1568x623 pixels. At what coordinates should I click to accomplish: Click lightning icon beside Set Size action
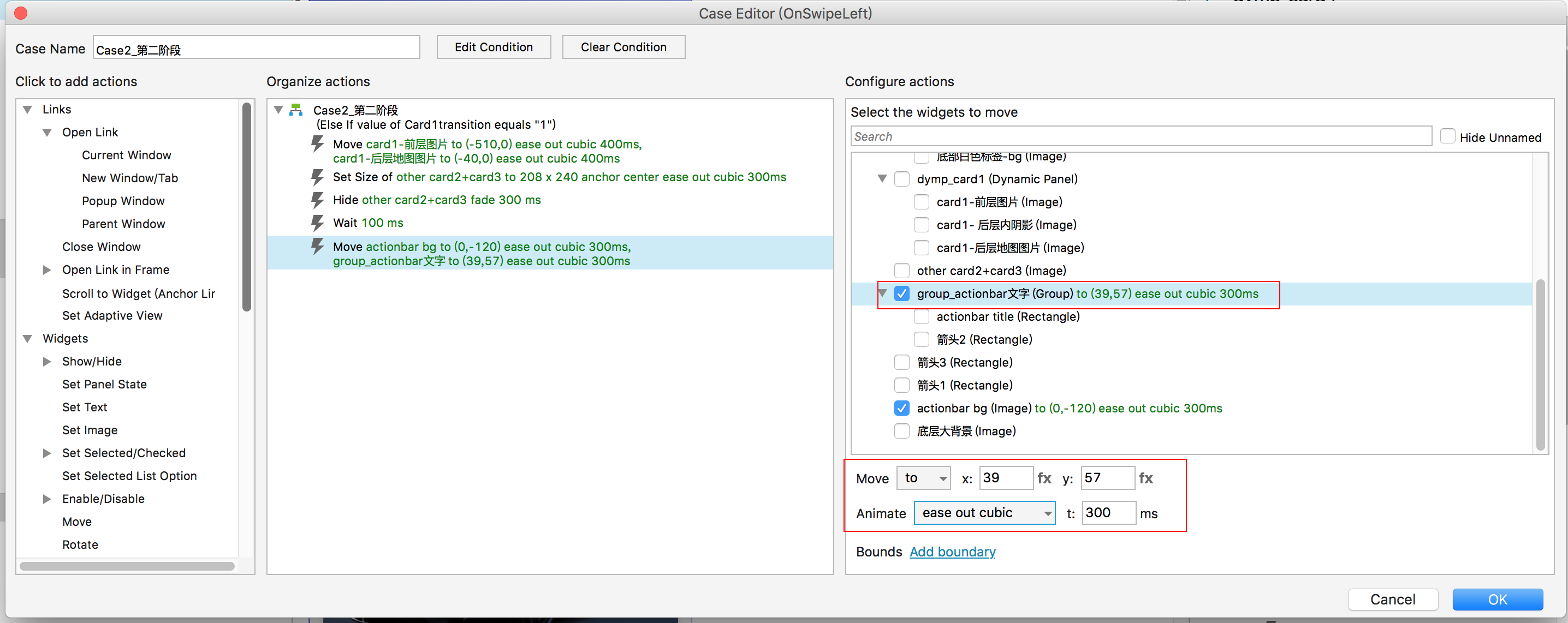(317, 177)
